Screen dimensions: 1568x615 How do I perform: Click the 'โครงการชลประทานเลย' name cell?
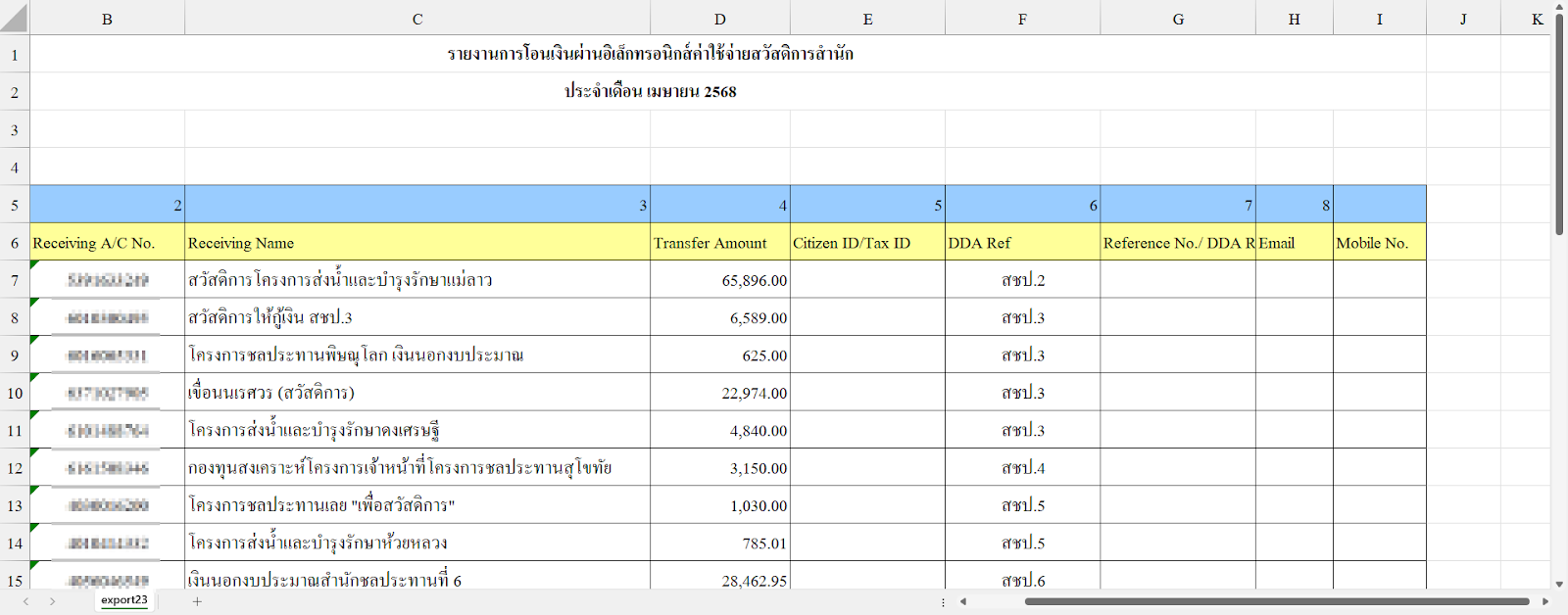point(417,505)
